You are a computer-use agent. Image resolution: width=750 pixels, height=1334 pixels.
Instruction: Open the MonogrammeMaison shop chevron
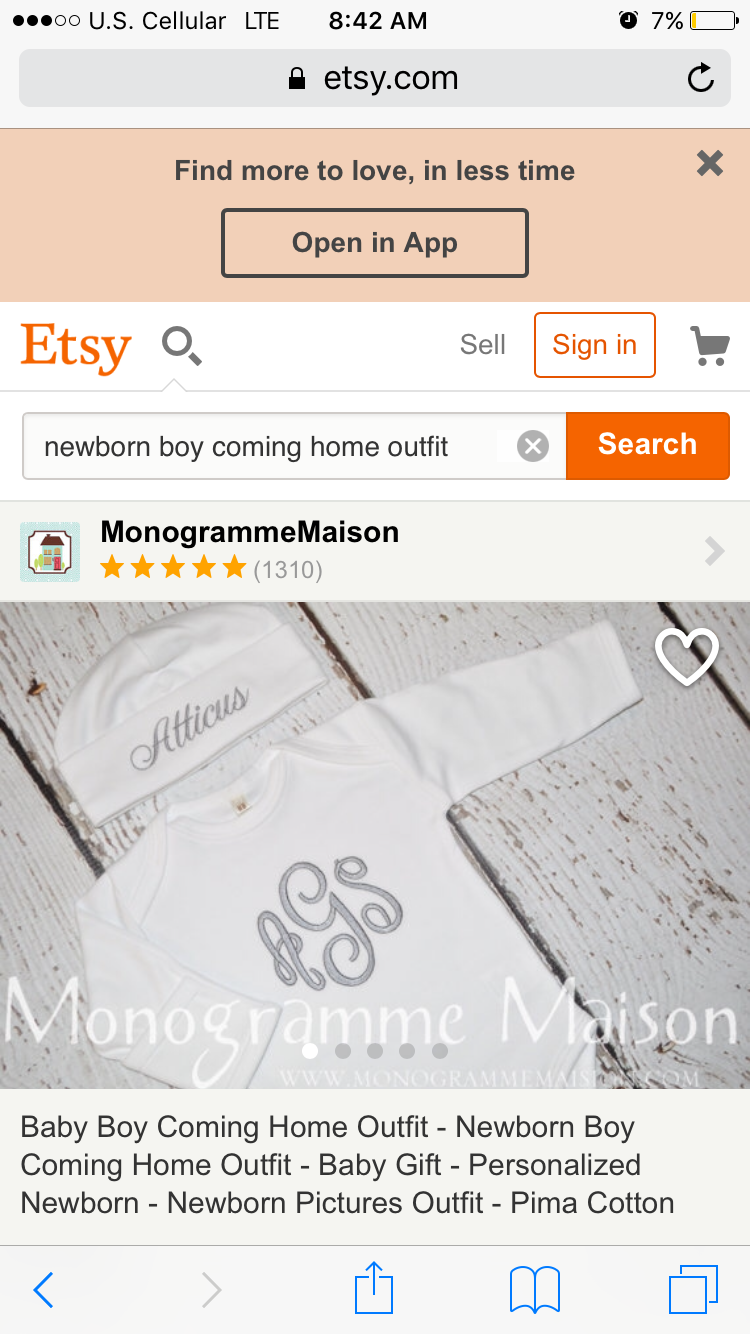click(714, 551)
